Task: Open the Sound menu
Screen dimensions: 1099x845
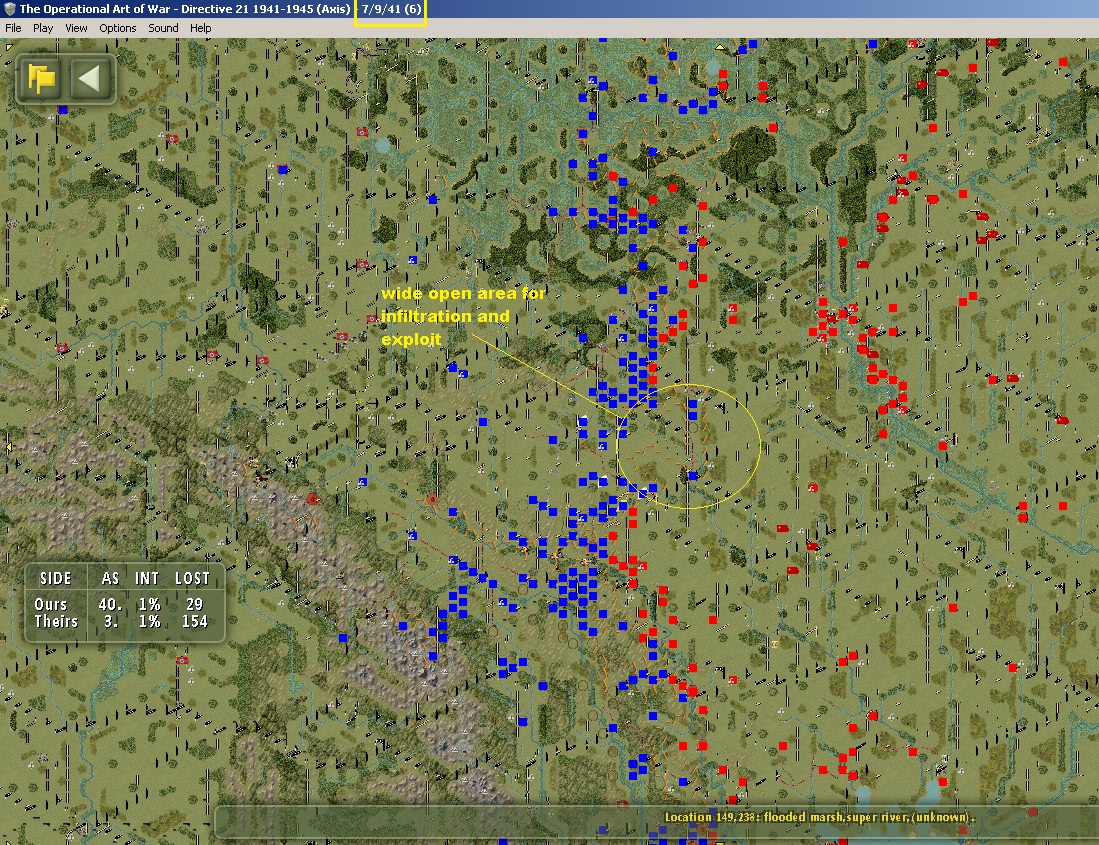Action: click(x=163, y=28)
